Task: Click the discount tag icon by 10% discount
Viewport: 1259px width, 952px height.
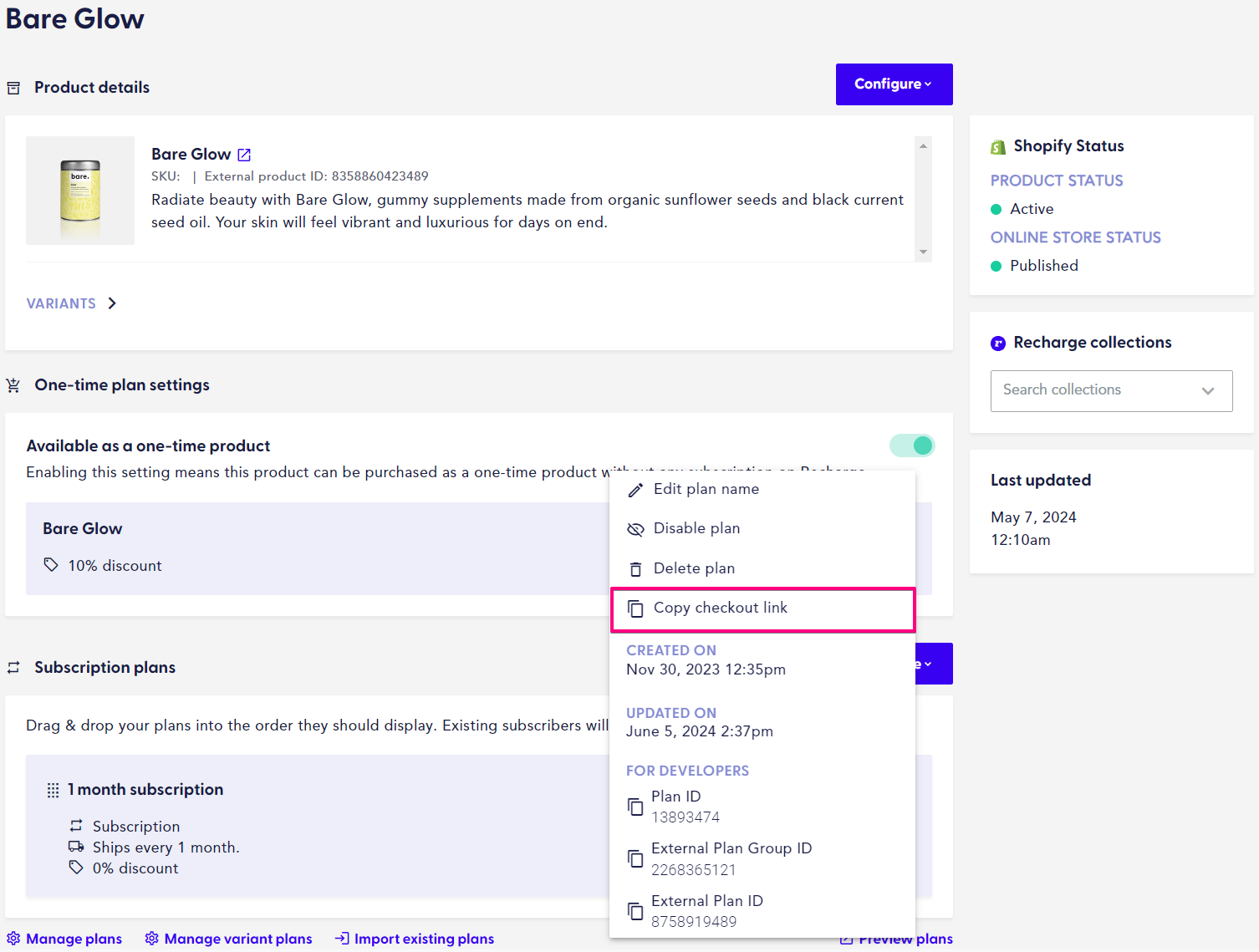Action: point(51,565)
